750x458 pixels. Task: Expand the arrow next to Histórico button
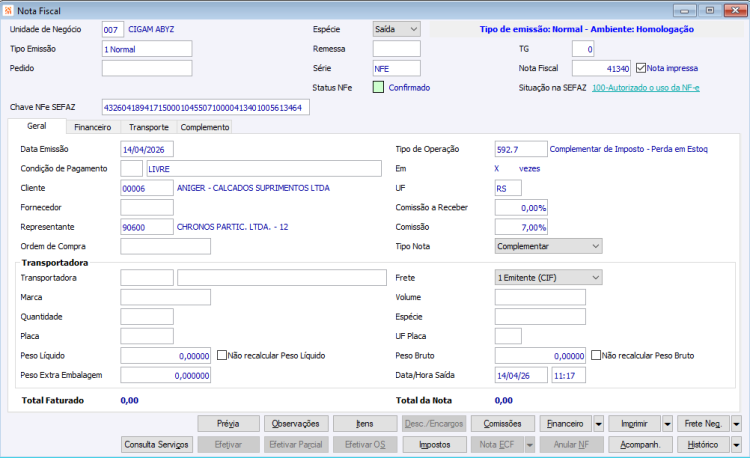click(736, 445)
